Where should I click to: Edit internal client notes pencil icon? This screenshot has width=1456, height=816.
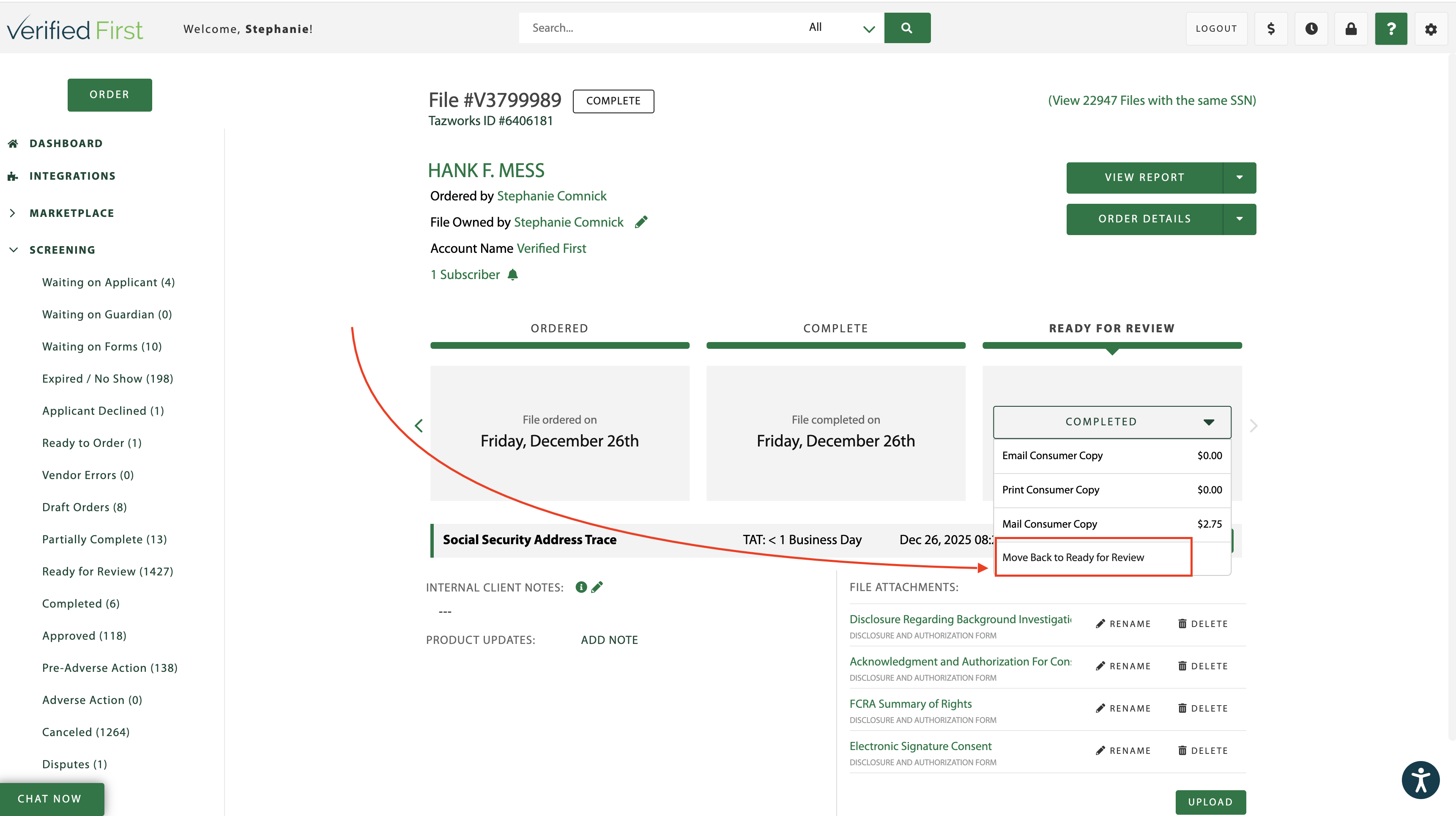597,587
